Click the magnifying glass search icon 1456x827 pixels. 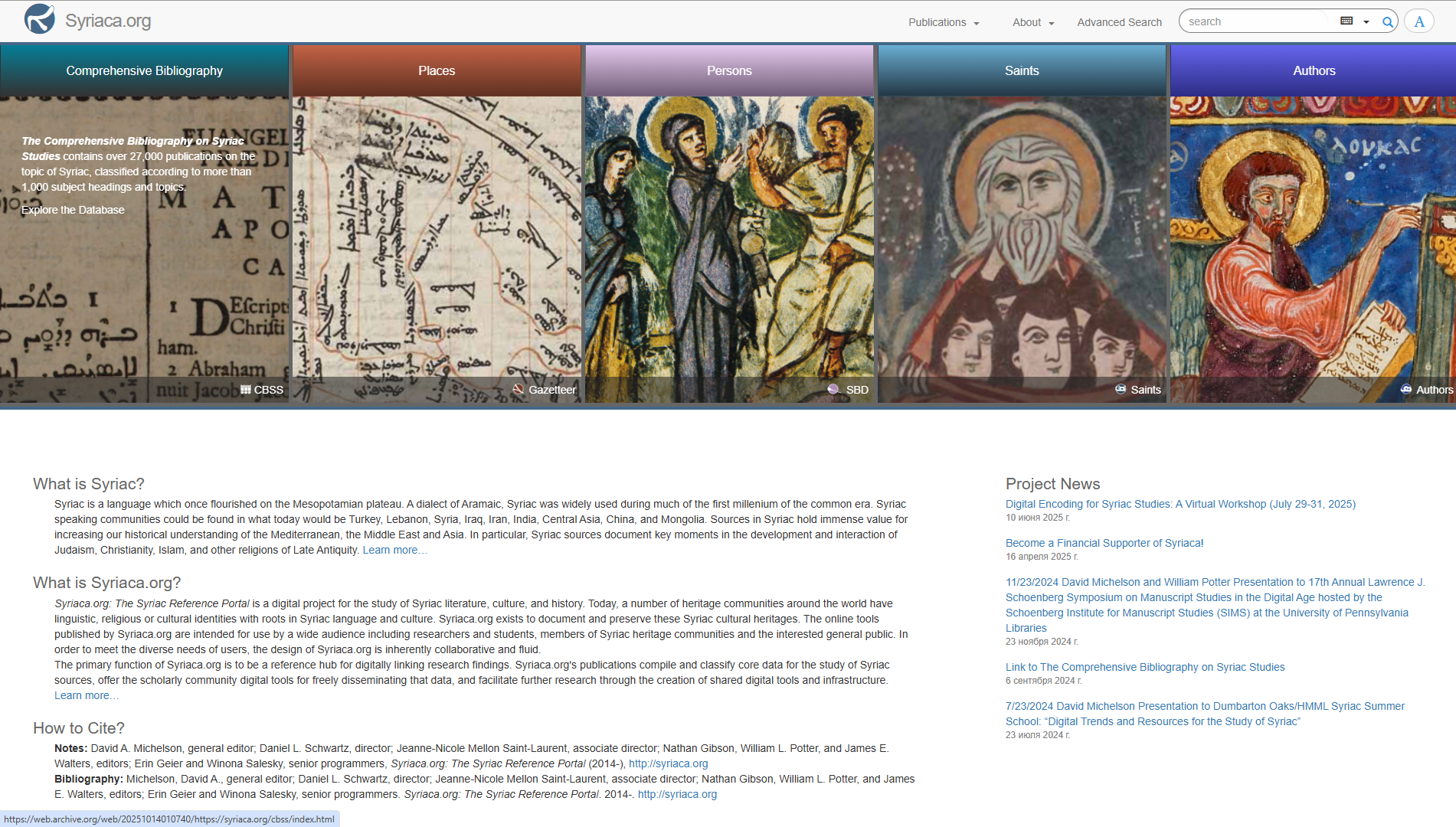click(x=1387, y=22)
